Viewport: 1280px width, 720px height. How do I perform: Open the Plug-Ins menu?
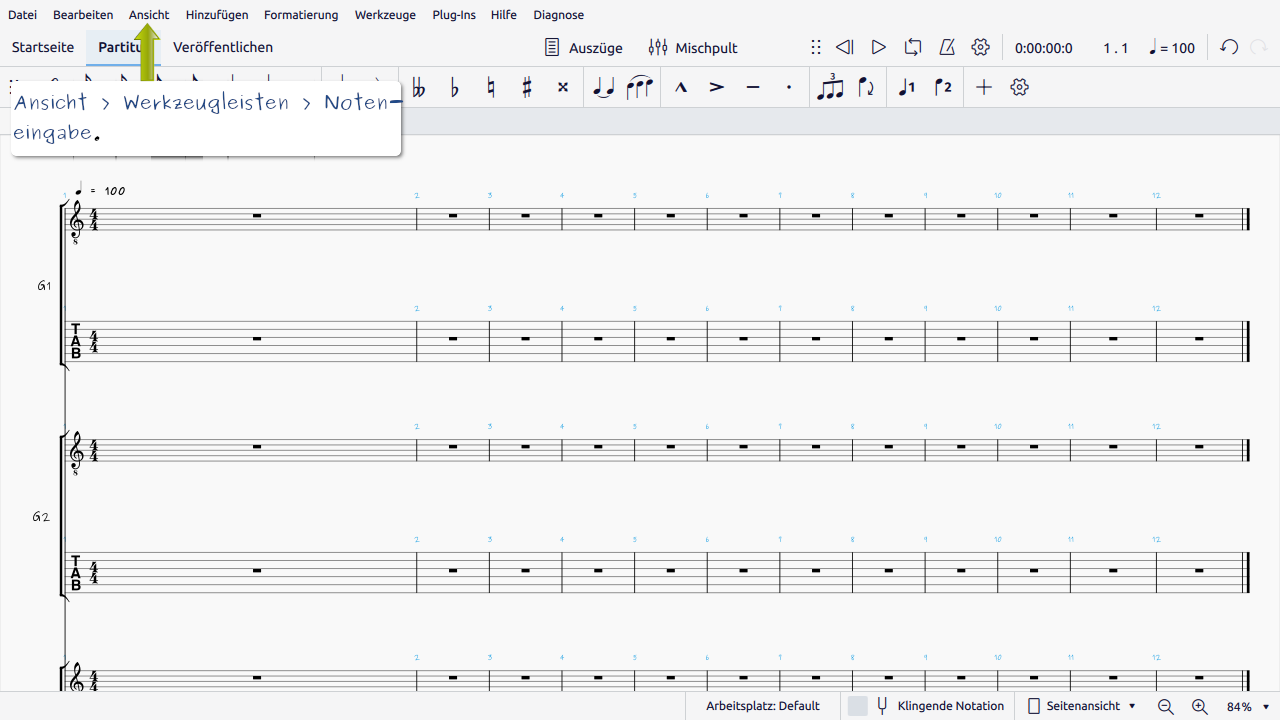tap(454, 15)
